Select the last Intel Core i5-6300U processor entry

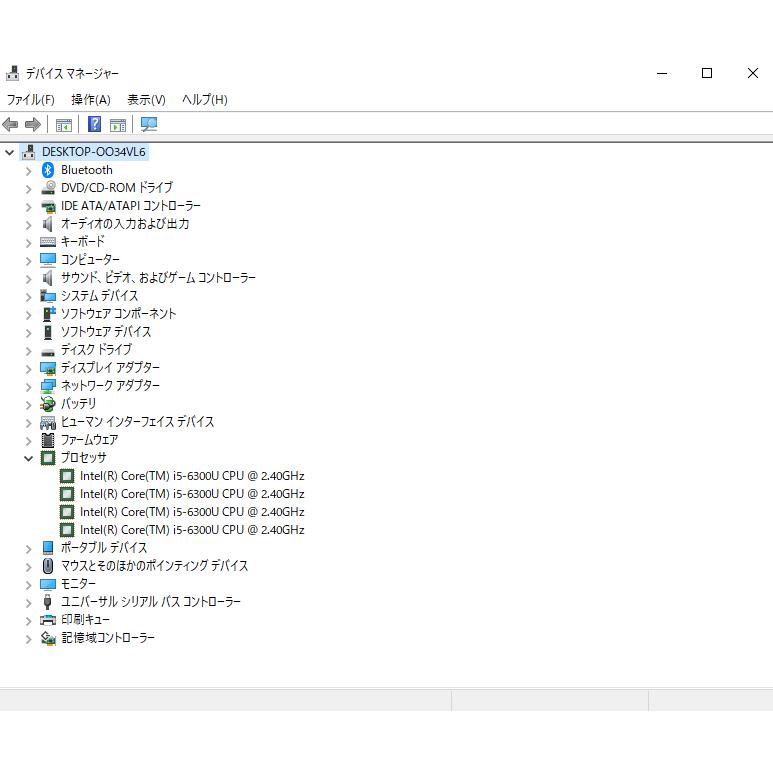point(192,529)
